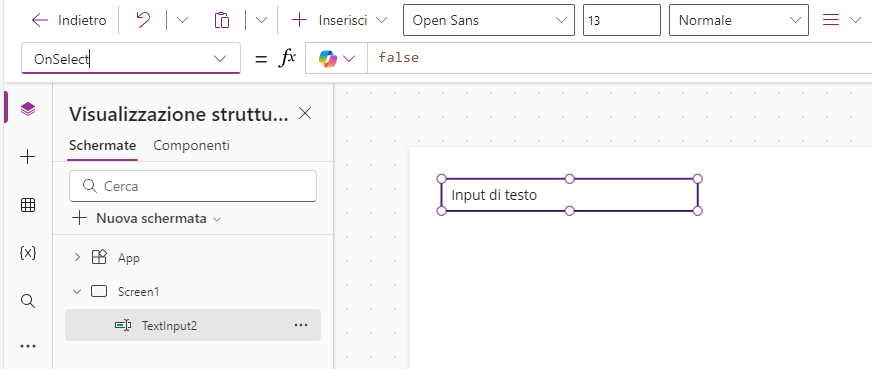Click the font size field showing 13
The height and width of the screenshot is (369, 872).
click(622, 20)
